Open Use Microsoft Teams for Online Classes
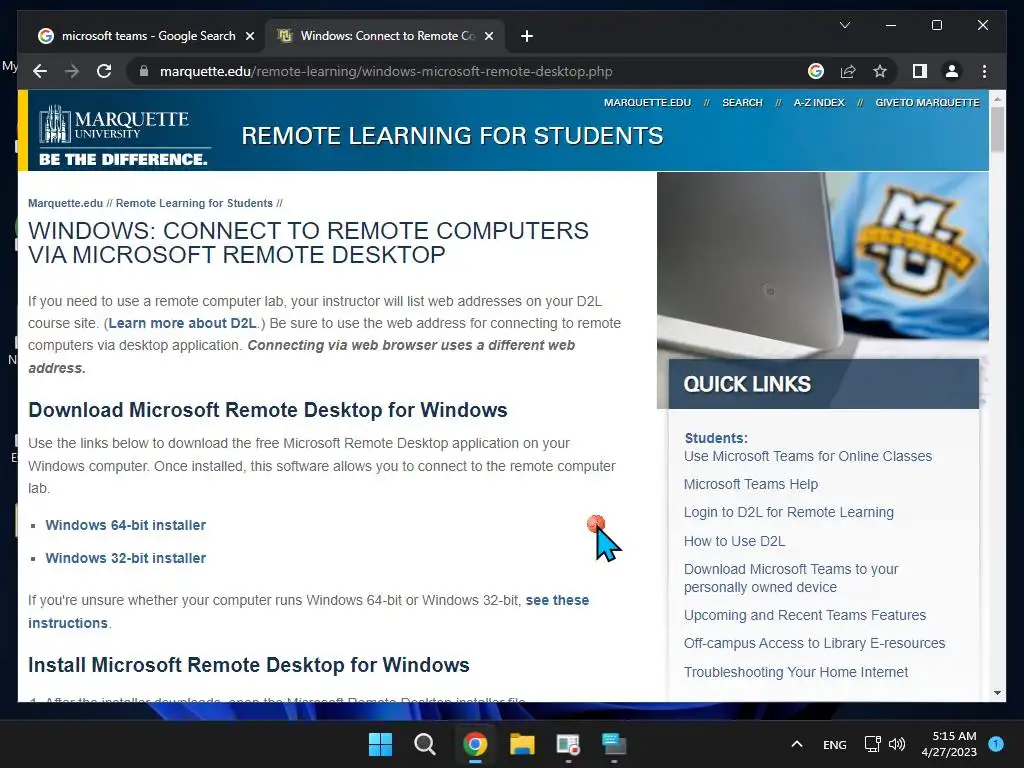This screenshot has height=768, width=1024. [808, 456]
